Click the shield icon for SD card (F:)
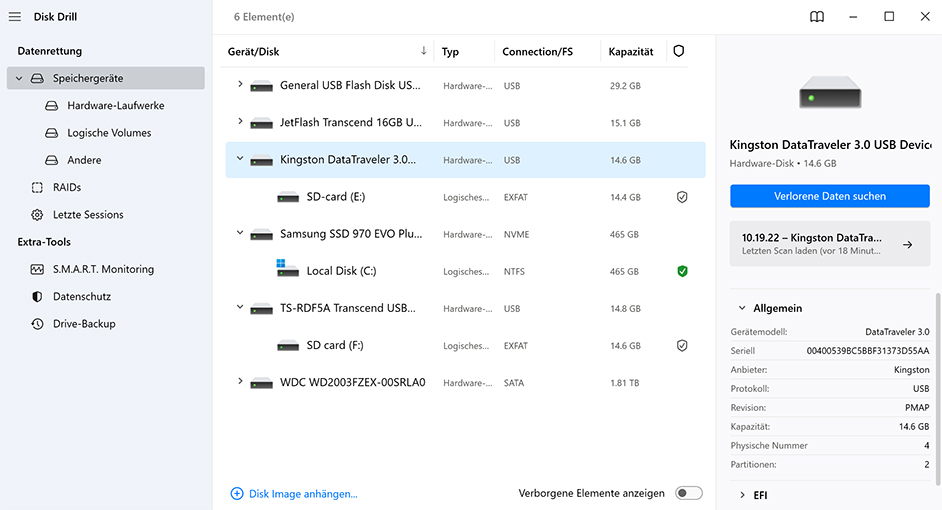Viewport: 942px width, 510px height. pyautogui.click(x=682, y=345)
